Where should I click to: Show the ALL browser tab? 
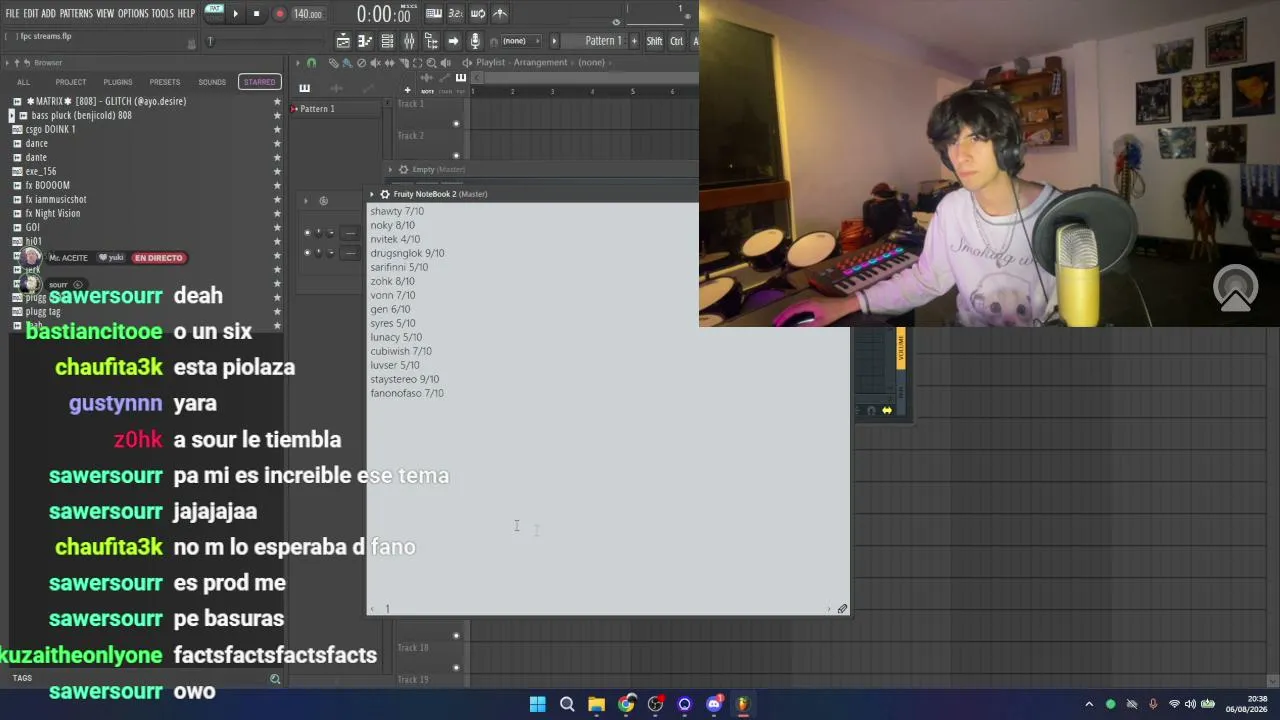click(x=23, y=82)
